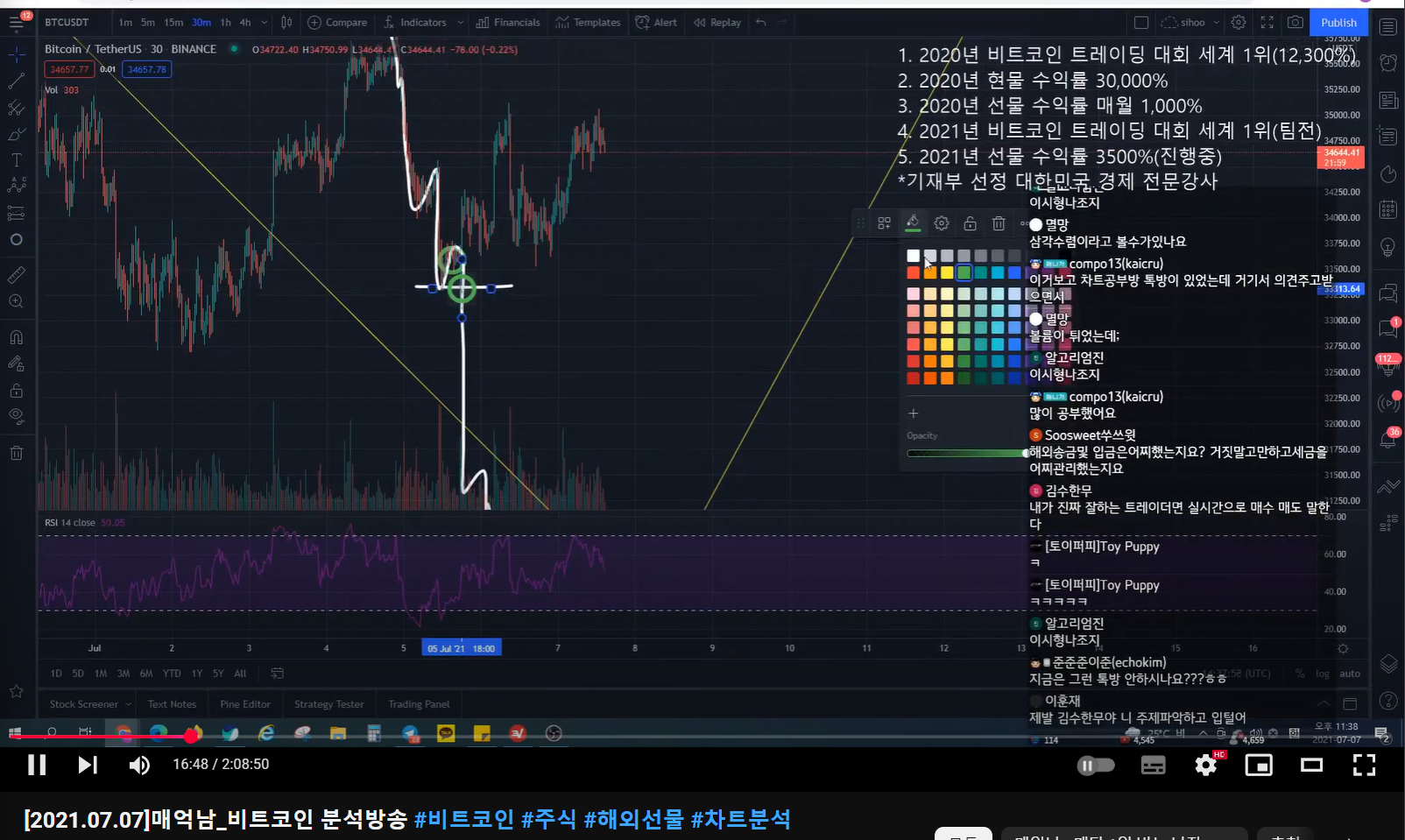The image size is (1405, 840).
Task: Enter TradingView fullscreen mode from top toolbar
Action: 1267,23
